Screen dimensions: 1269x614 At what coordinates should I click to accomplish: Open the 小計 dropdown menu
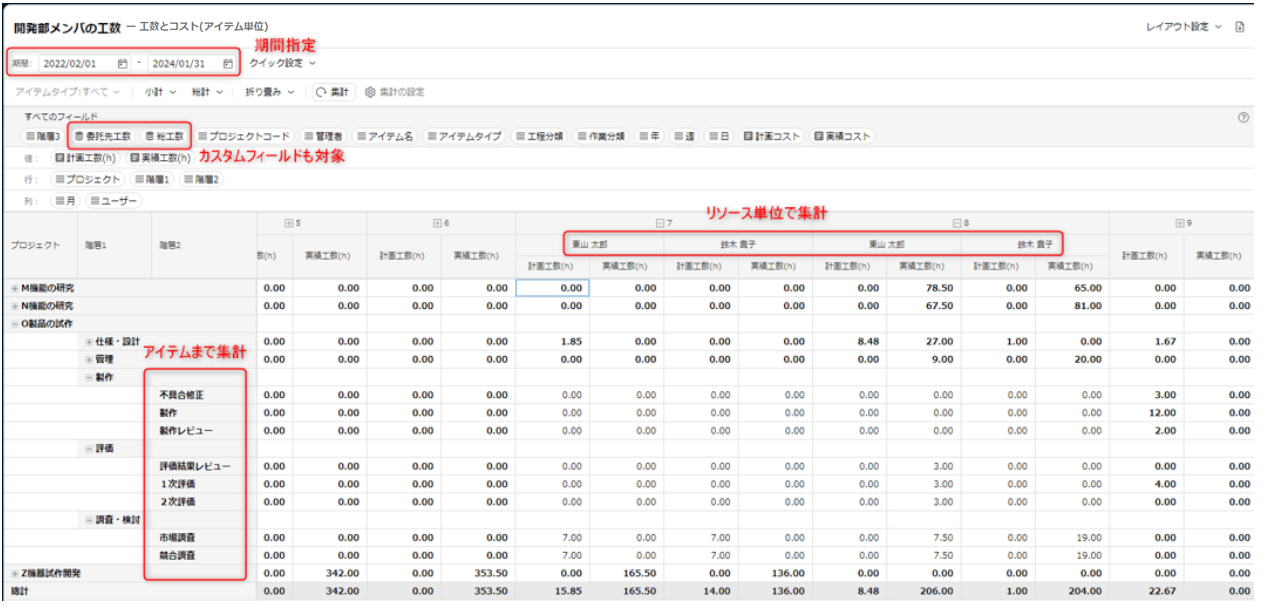(159, 92)
